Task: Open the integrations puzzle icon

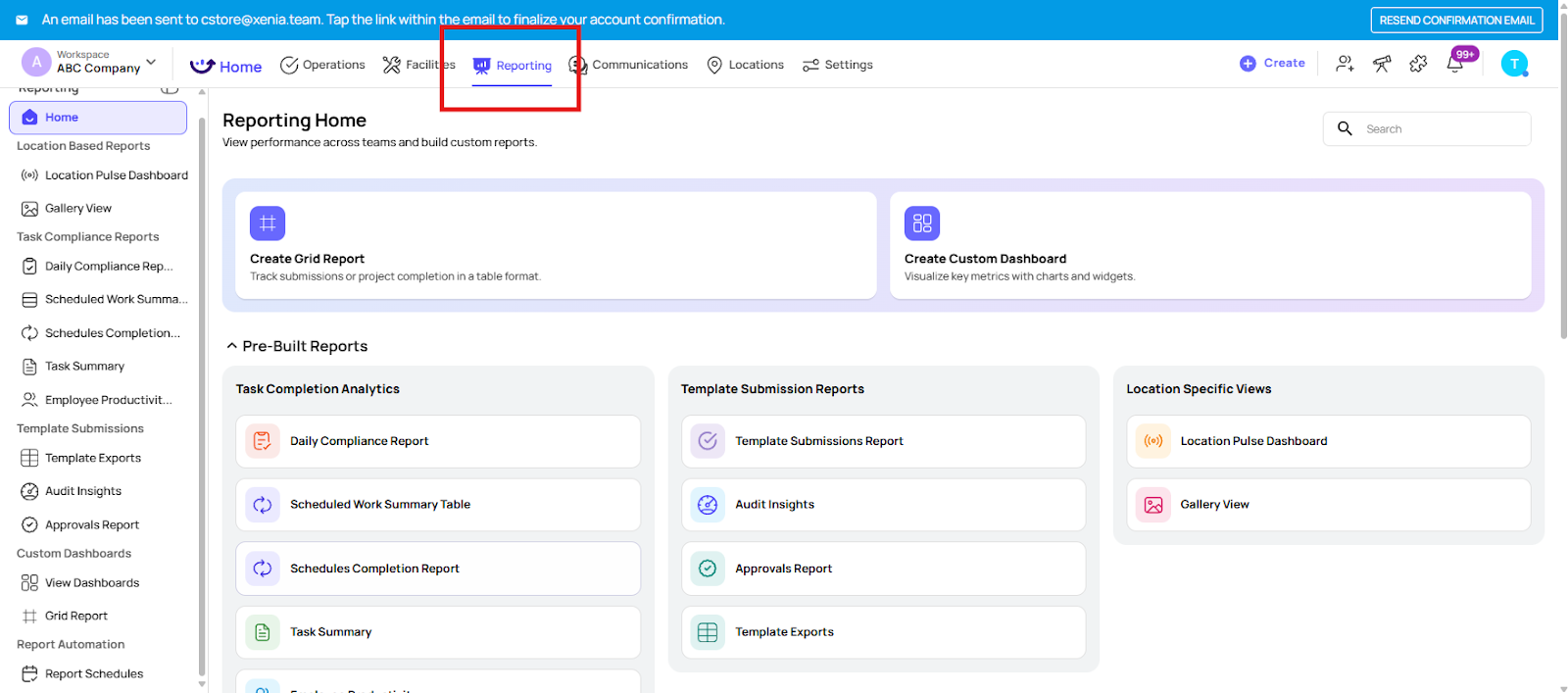Action: pyautogui.click(x=1418, y=64)
